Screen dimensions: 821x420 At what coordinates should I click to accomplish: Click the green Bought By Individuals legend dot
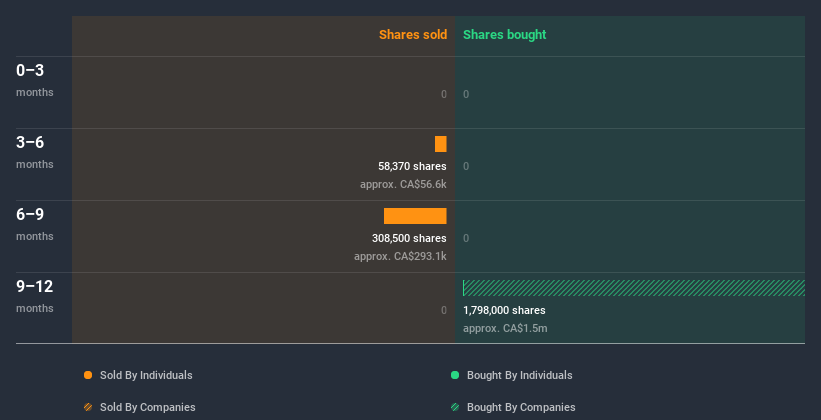(455, 375)
